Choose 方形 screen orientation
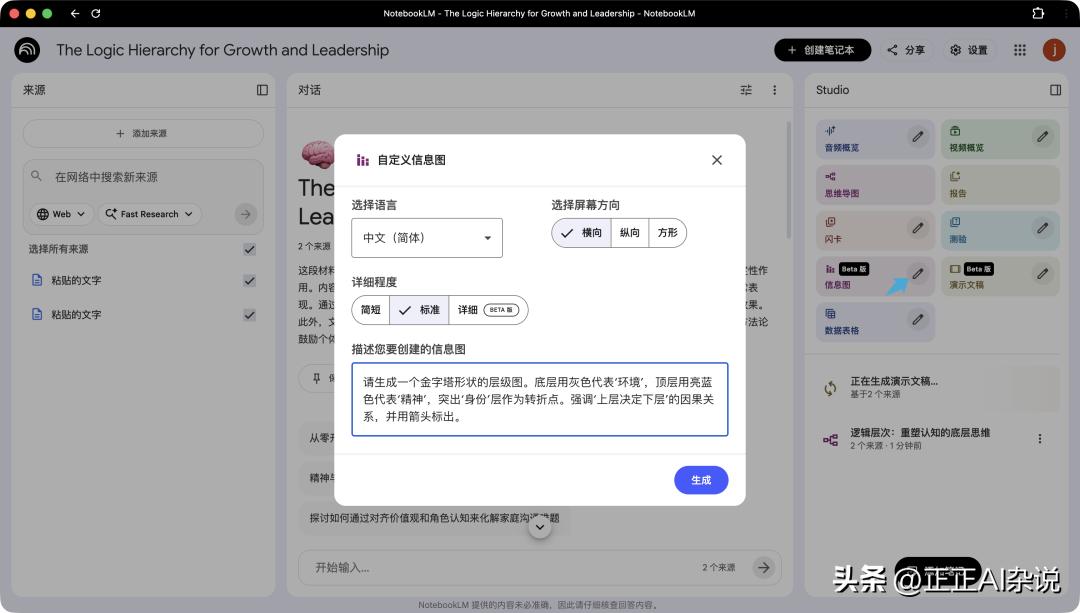Image resolution: width=1080 pixels, height=613 pixels. 667,233
